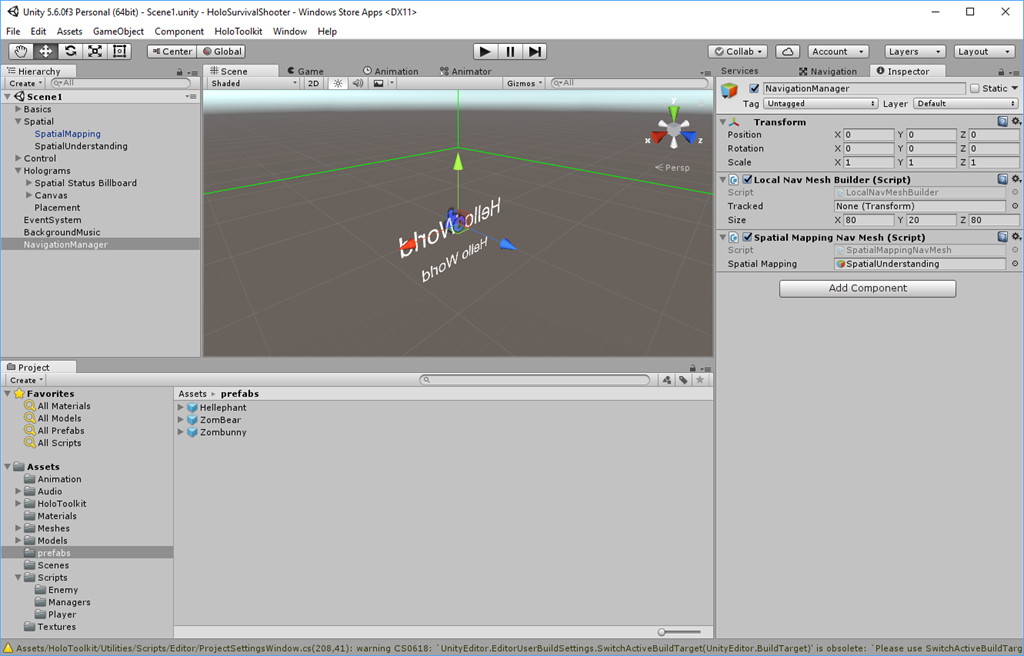
Task: Click the Pause button
Action: (510, 52)
